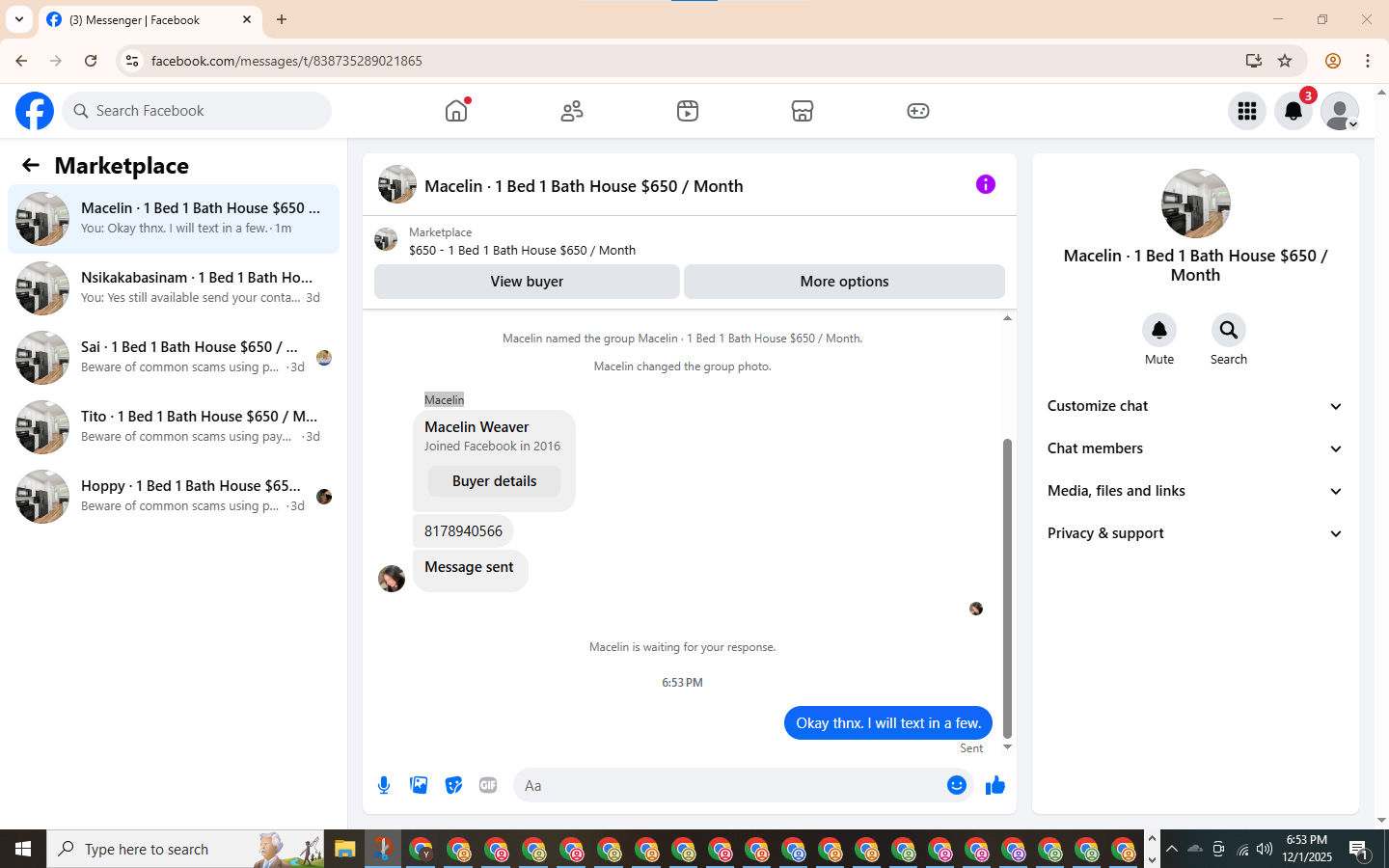This screenshot has height=868, width=1389.
Task: Click the Facebook logo
Action: click(x=35, y=111)
